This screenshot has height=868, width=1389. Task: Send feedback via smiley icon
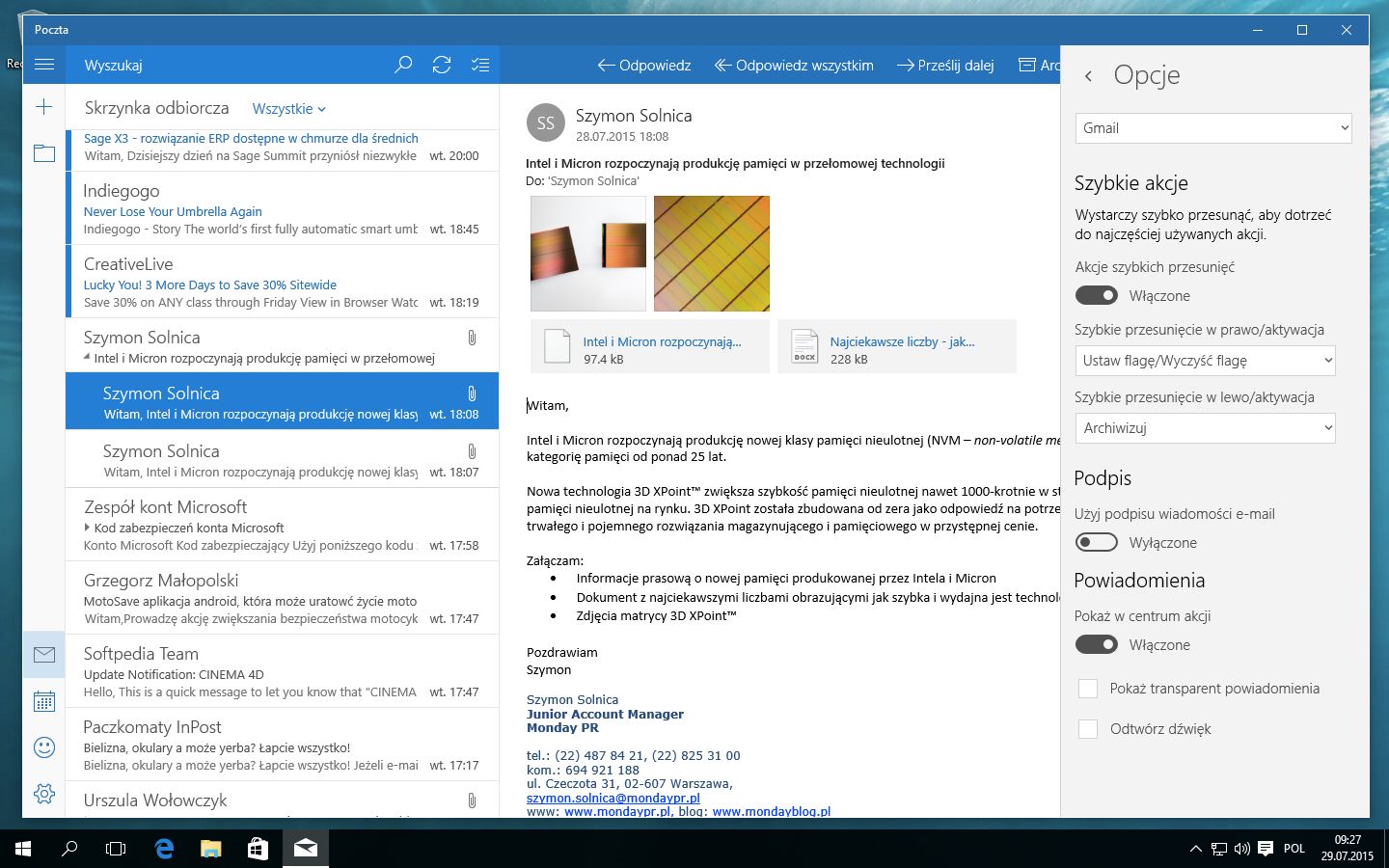43,747
